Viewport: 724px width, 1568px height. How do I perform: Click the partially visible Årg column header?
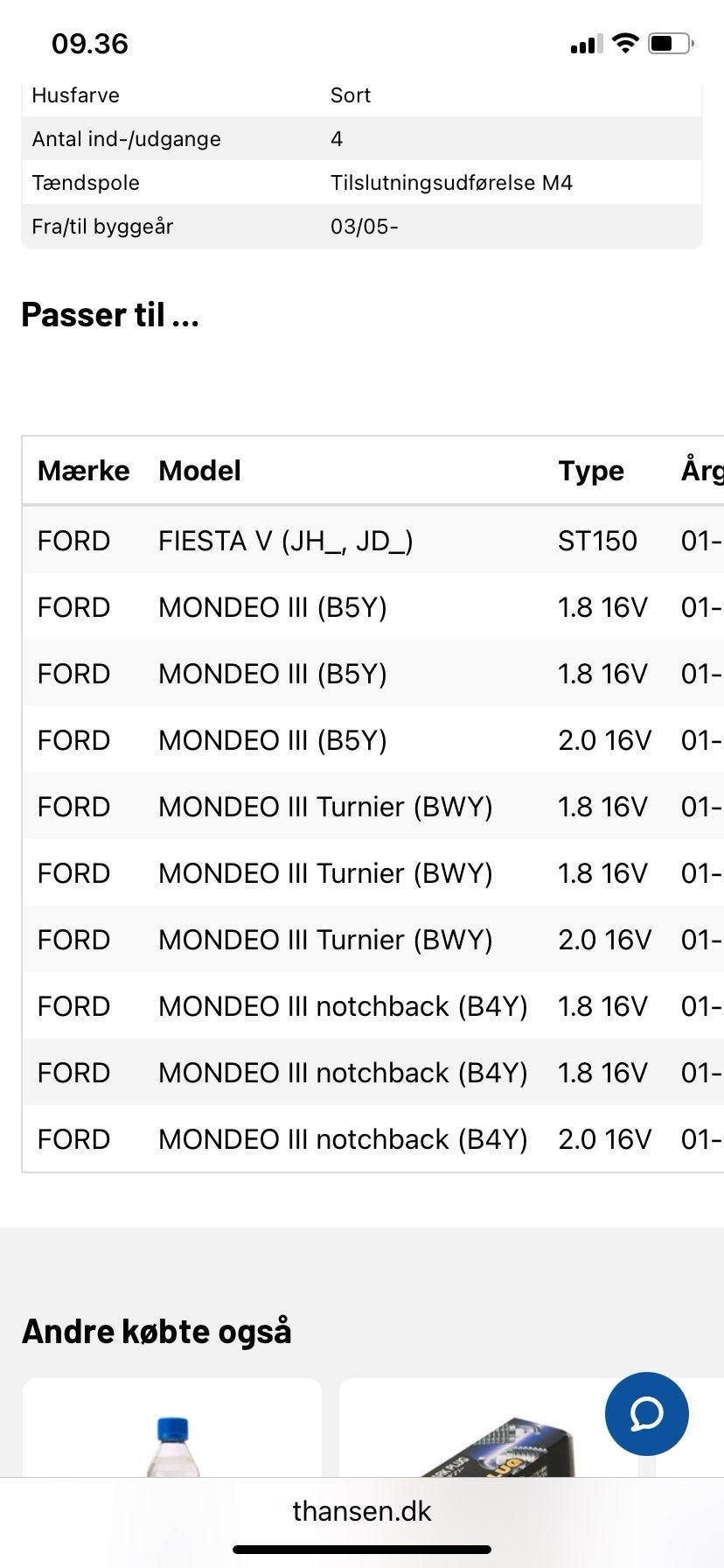coord(701,471)
